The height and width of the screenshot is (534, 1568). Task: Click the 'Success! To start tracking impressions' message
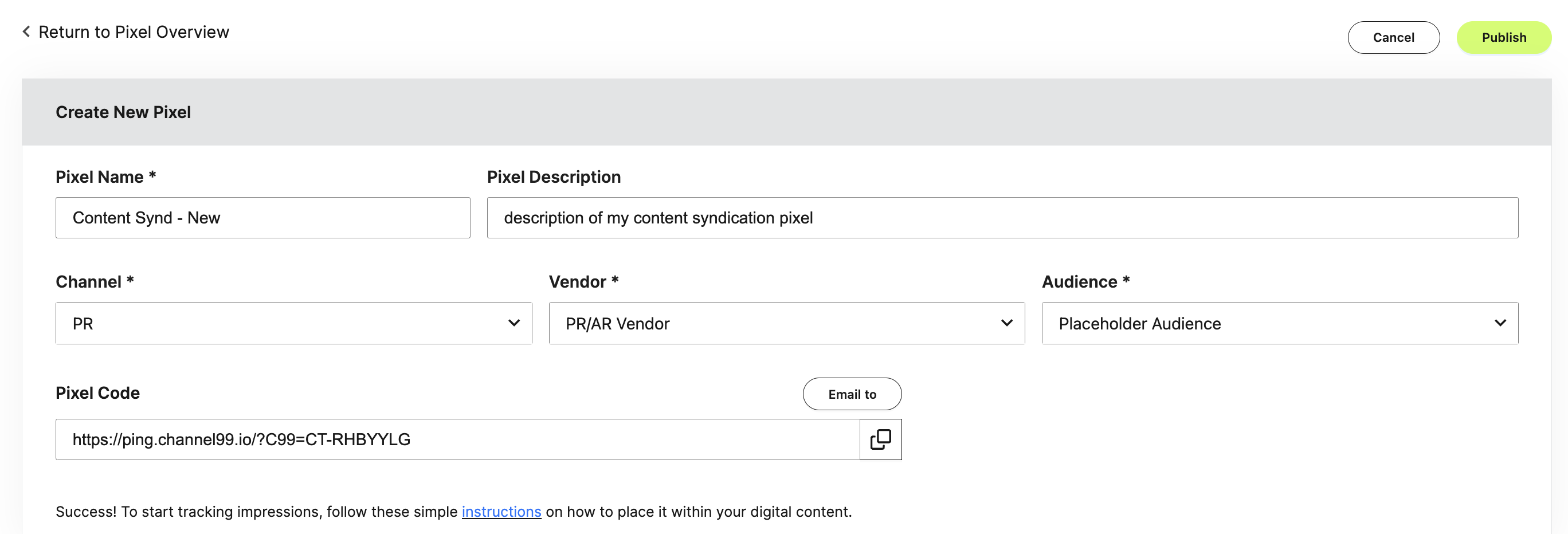coord(453,512)
